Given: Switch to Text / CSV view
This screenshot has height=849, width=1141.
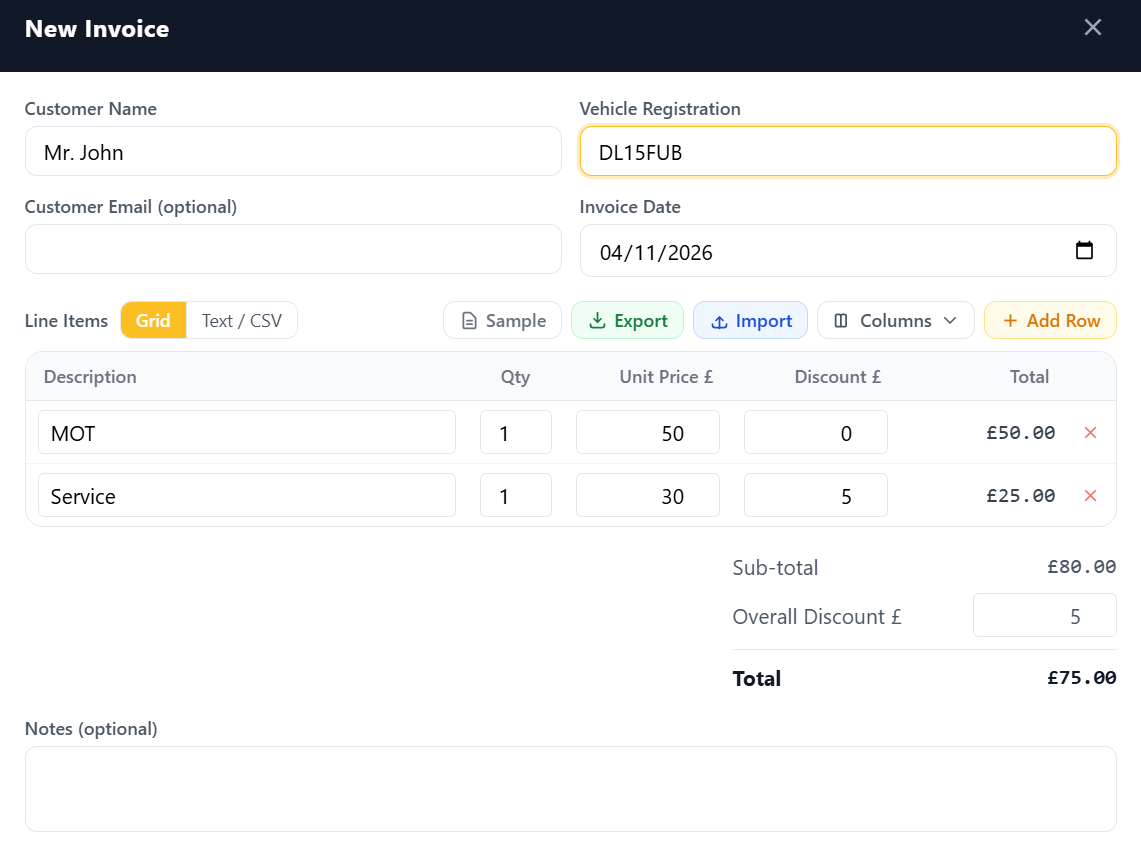Looking at the screenshot, I should pos(242,321).
